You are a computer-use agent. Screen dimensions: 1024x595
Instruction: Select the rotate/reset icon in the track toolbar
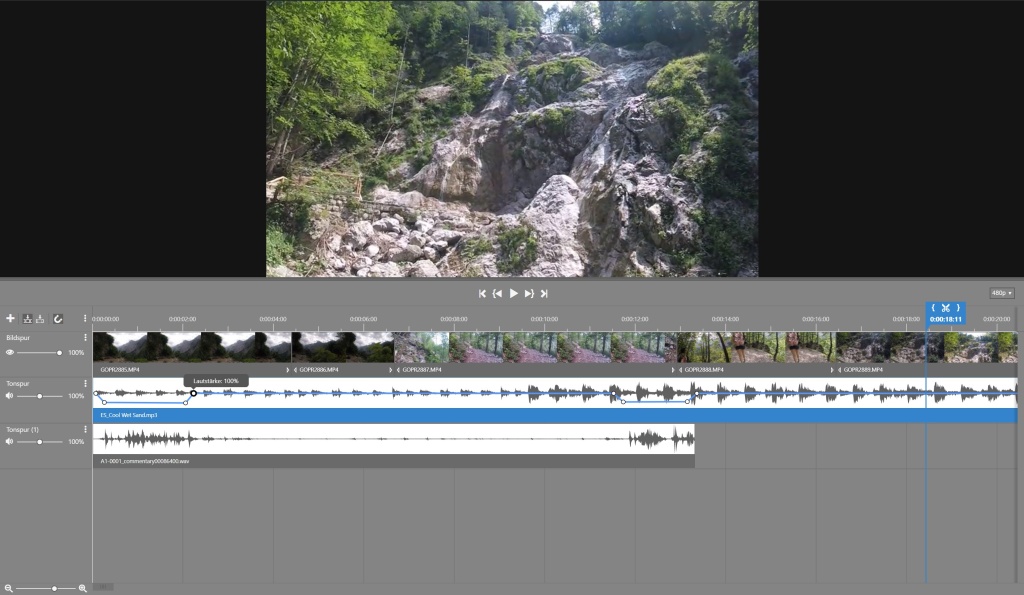click(x=58, y=318)
